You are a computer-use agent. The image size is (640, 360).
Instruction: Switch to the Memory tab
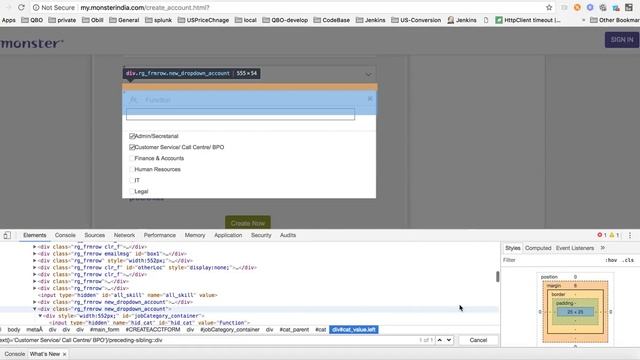tap(195, 235)
